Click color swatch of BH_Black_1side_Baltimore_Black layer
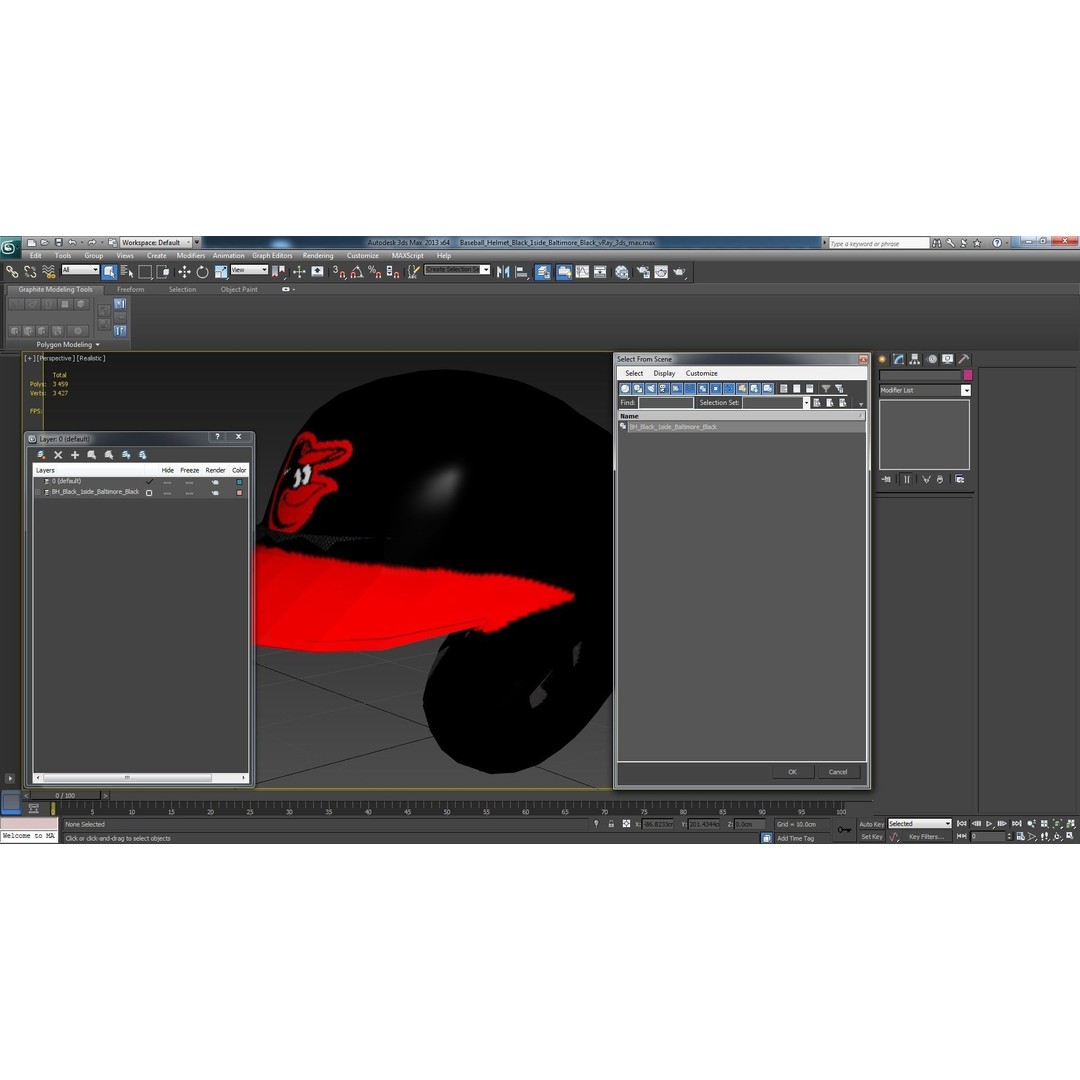Viewport: 1080px width, 1080px height. (x=239, y=492)
